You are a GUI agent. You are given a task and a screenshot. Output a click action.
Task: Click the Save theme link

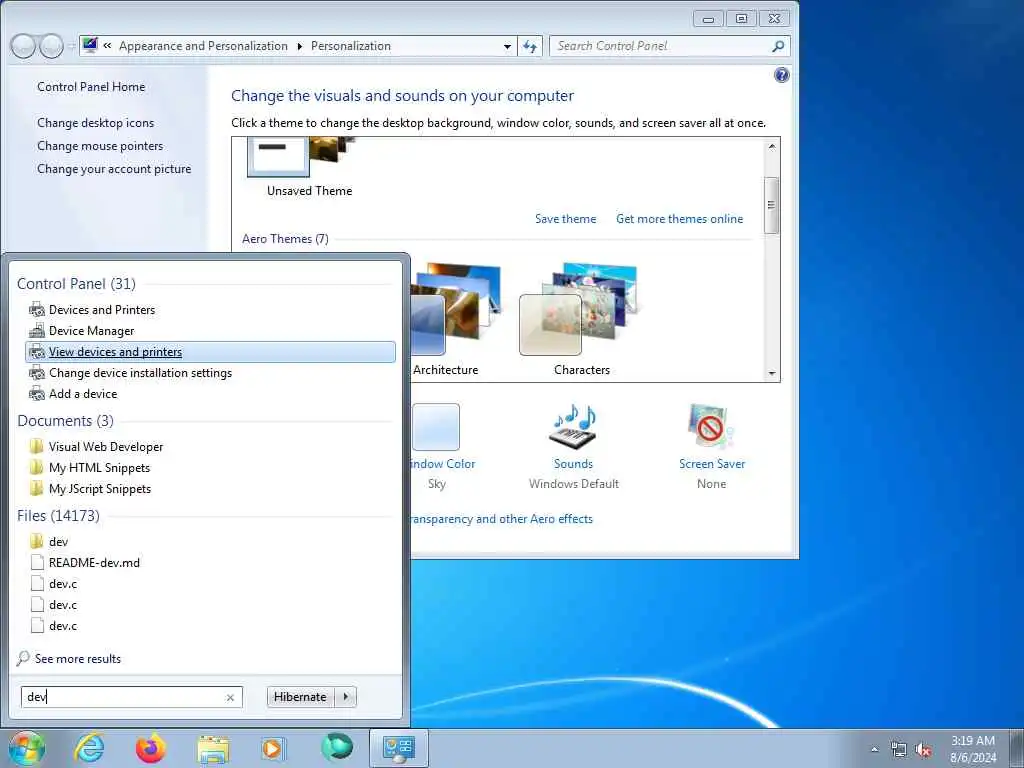tap(566, 219)
